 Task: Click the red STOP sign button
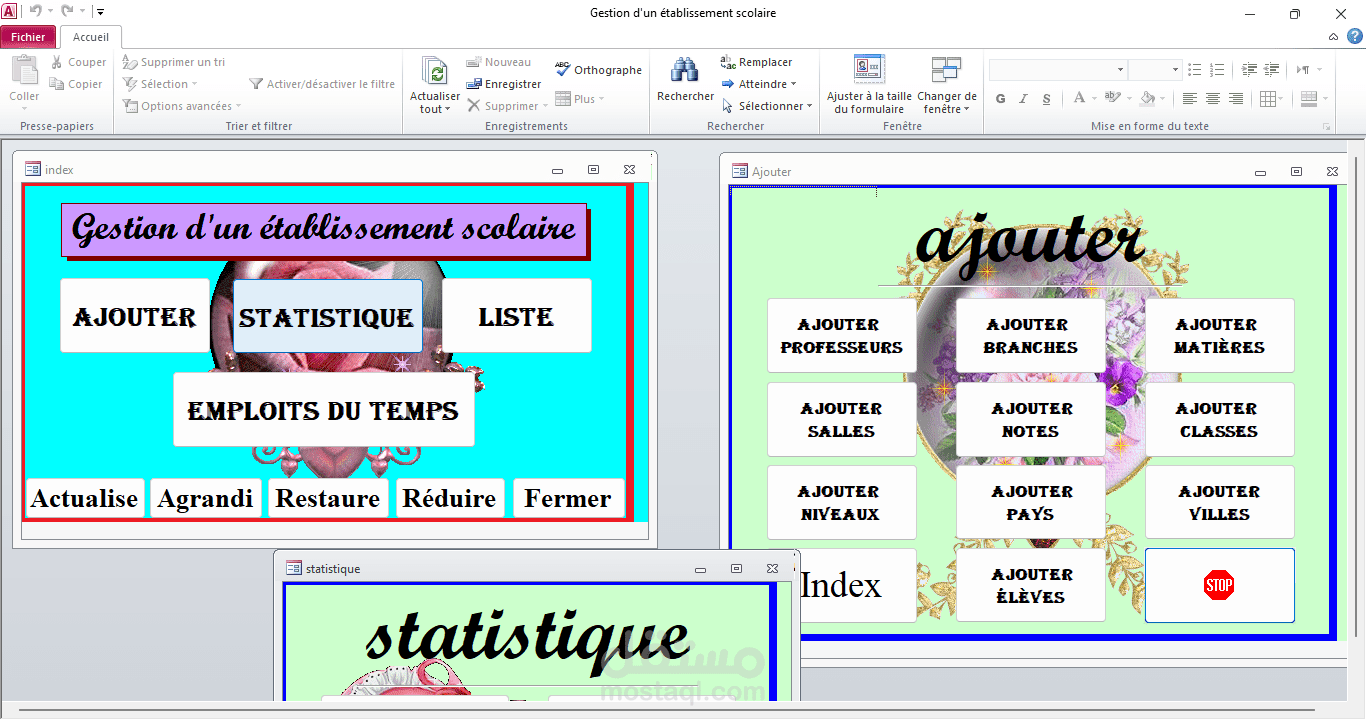click(1219, 585)
